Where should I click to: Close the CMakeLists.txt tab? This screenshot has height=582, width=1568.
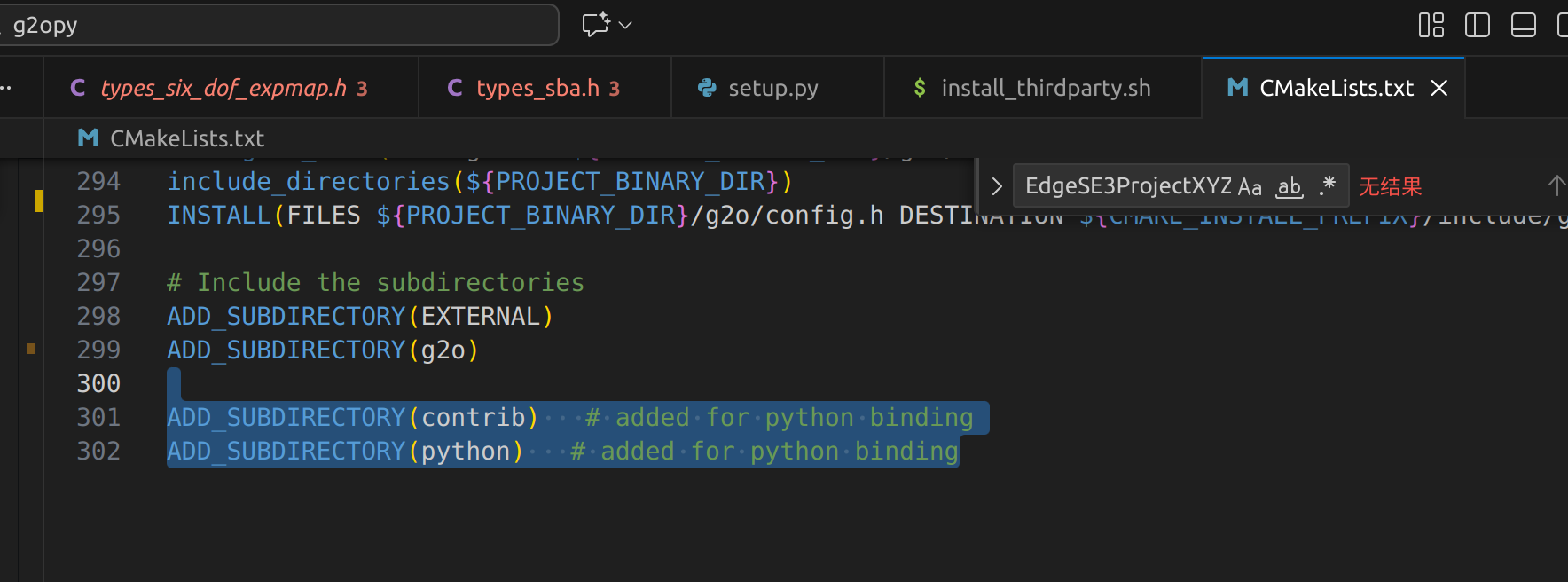click(x=1439, y=88)
